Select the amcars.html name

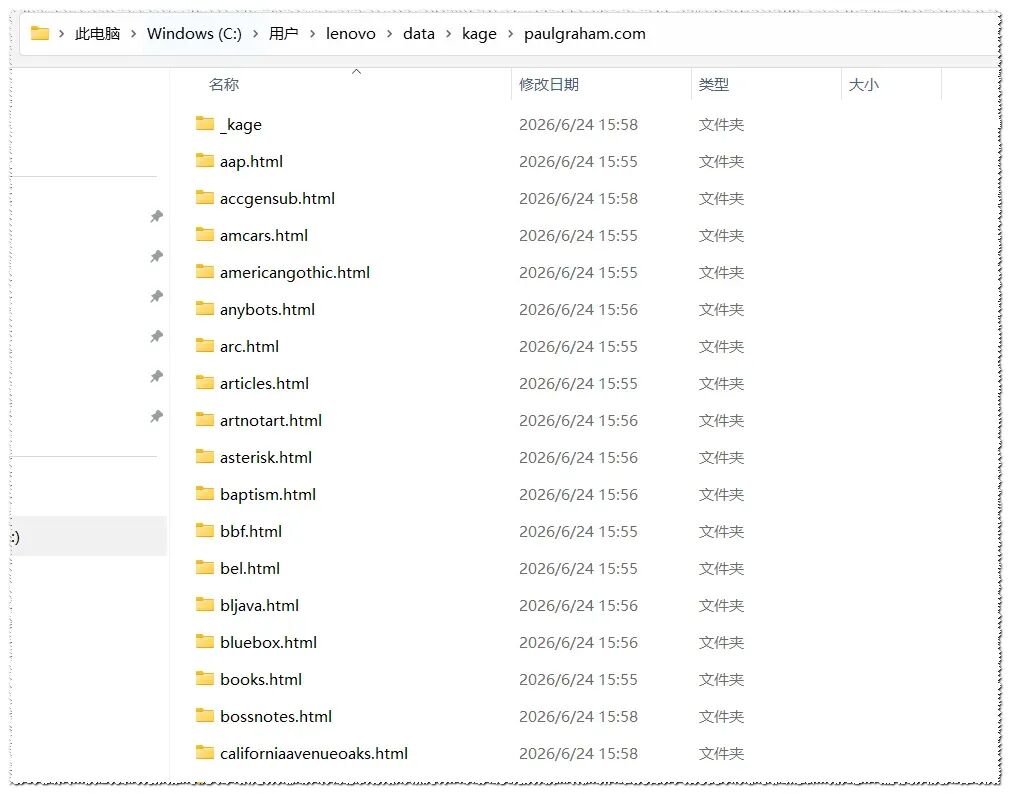tap(264, 235)
